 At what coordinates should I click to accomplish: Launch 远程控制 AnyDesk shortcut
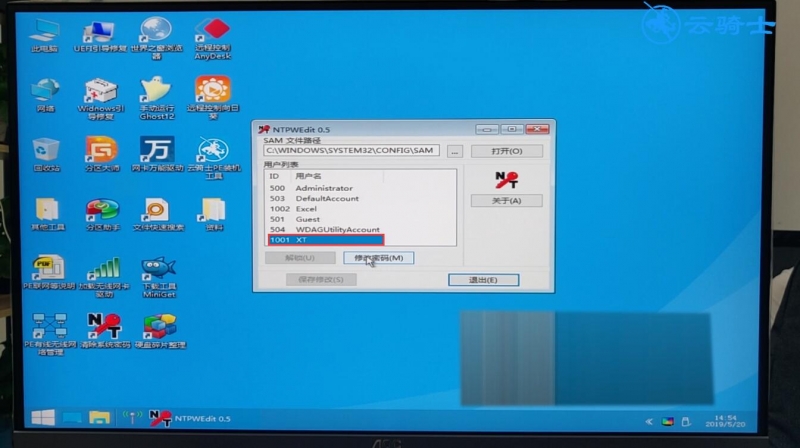[213, 38]
